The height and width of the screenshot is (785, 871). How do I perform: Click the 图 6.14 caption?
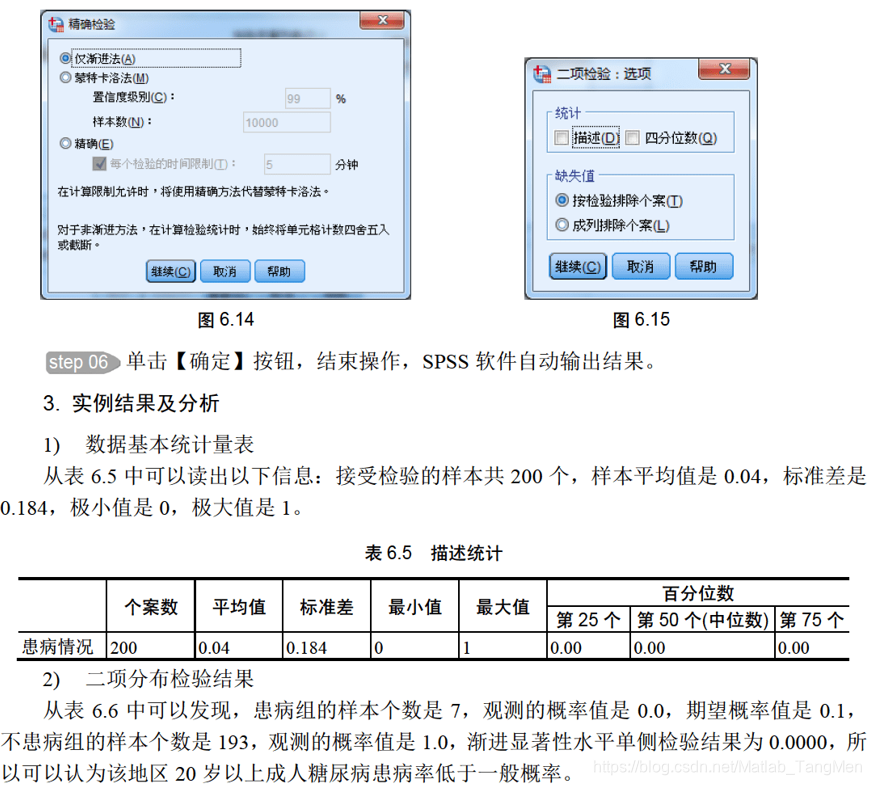[x=226, y=320]
